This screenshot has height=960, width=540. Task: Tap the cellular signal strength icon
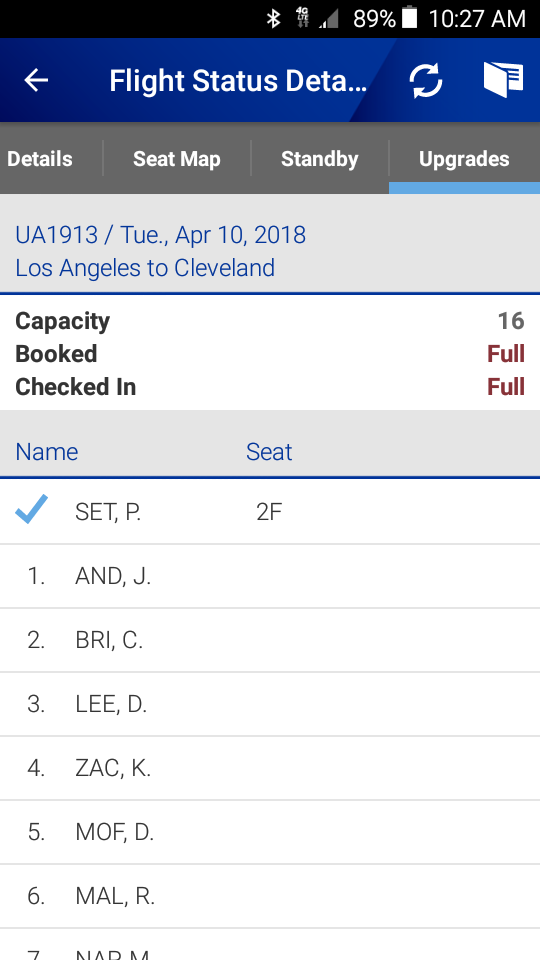[329, 20]
